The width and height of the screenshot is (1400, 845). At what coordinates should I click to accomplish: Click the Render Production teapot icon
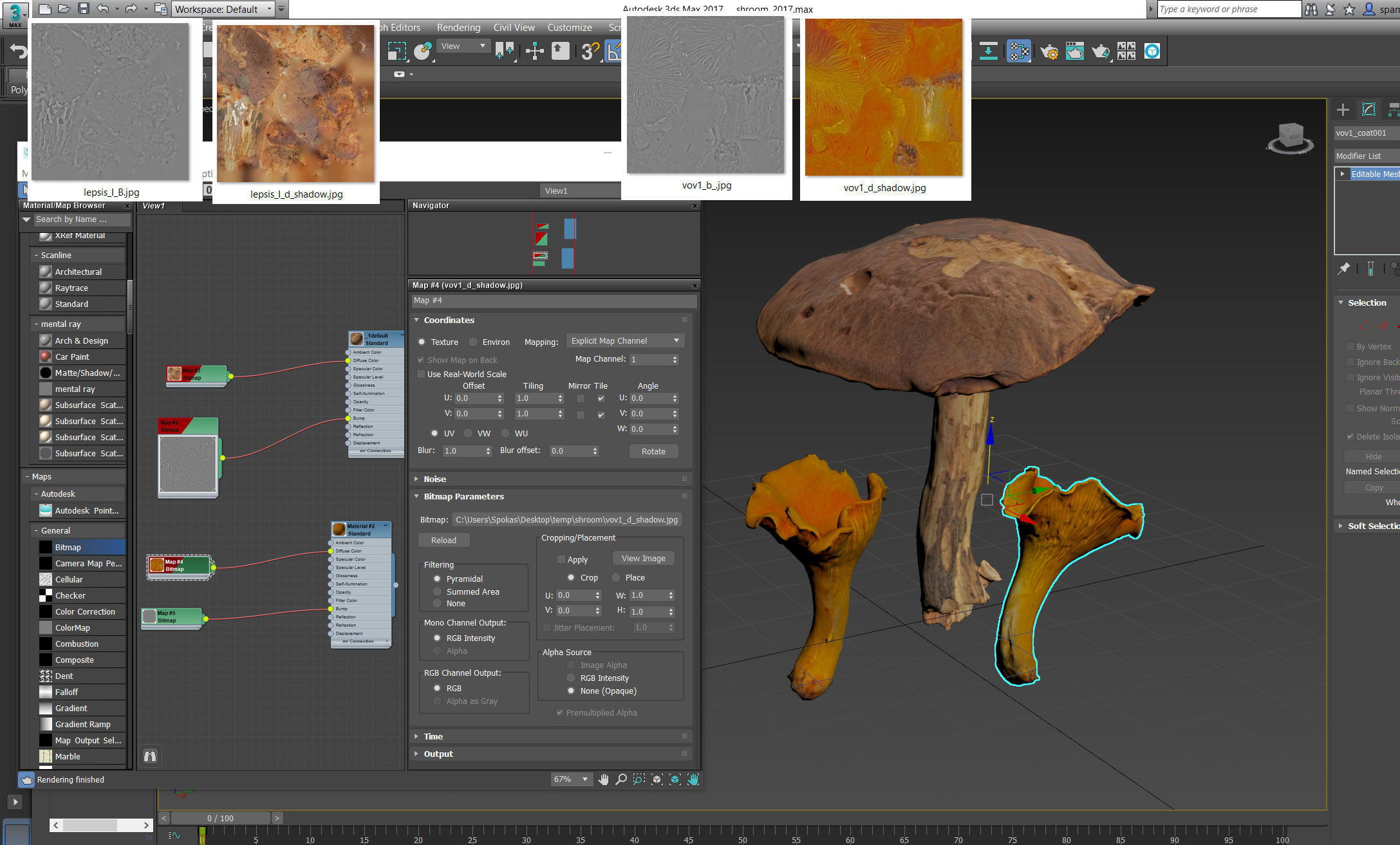pyautogui.click(x=1100, y=51)
